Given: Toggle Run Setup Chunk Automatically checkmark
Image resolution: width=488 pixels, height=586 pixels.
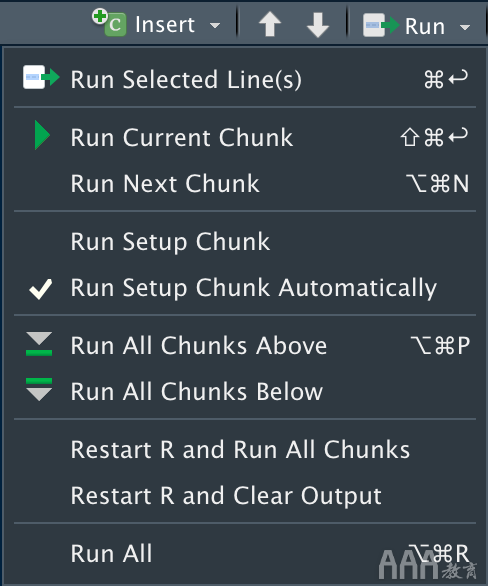Looking at the screenshot, I should [40, 289].
